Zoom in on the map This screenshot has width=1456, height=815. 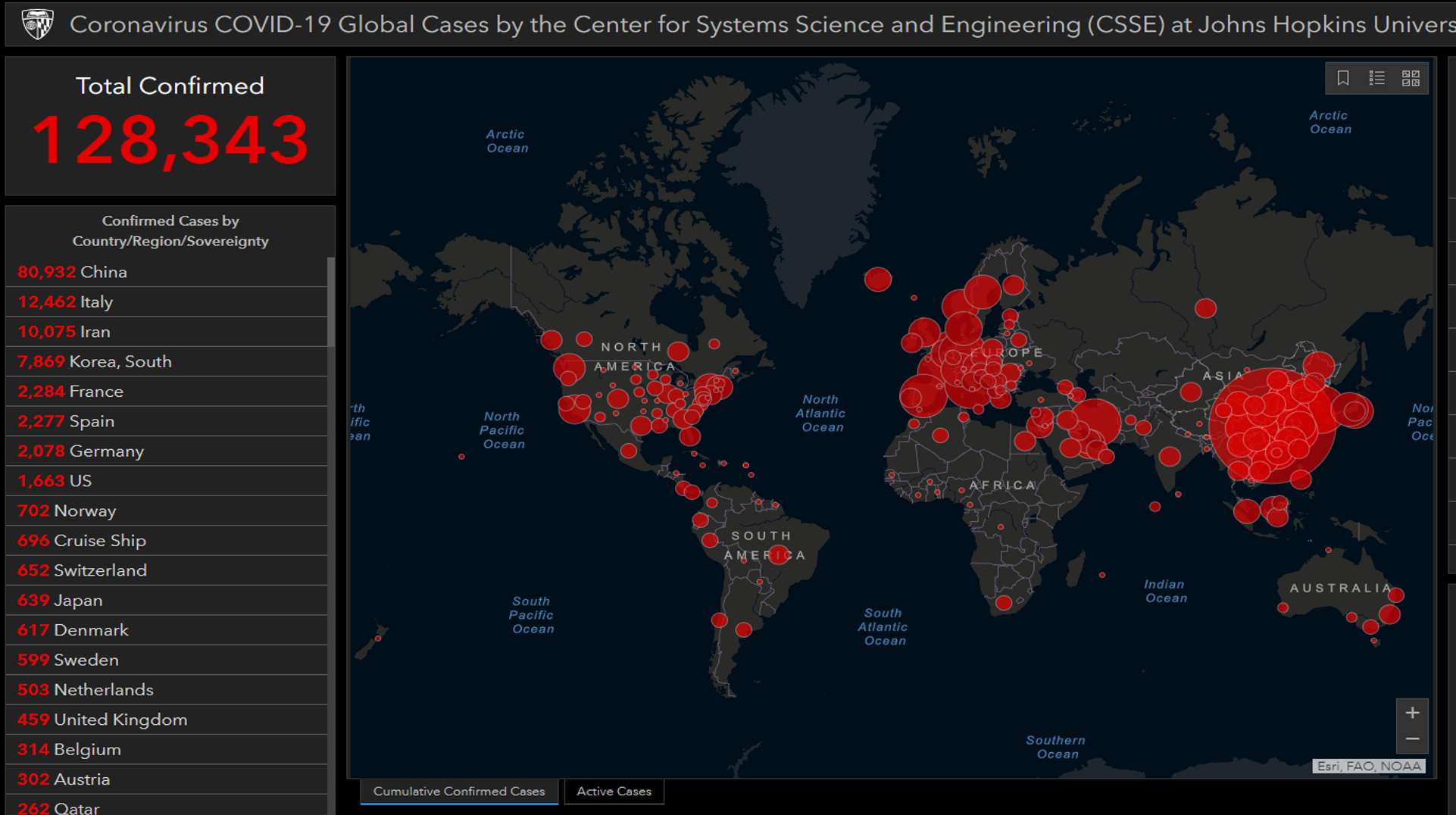point(1412,713)
